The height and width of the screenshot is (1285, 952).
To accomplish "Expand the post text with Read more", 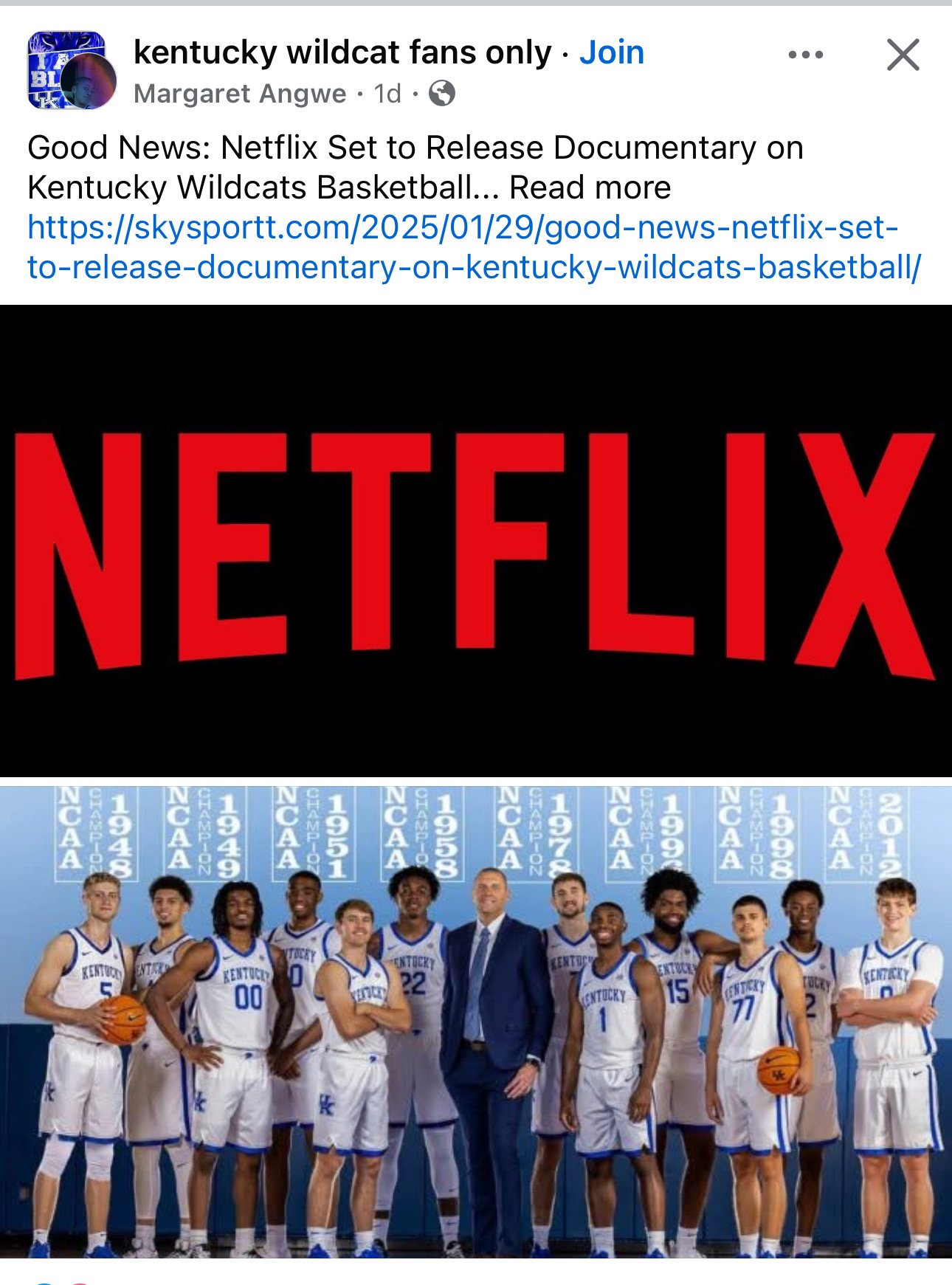I will pyautogui.click(x=590, y=187).
